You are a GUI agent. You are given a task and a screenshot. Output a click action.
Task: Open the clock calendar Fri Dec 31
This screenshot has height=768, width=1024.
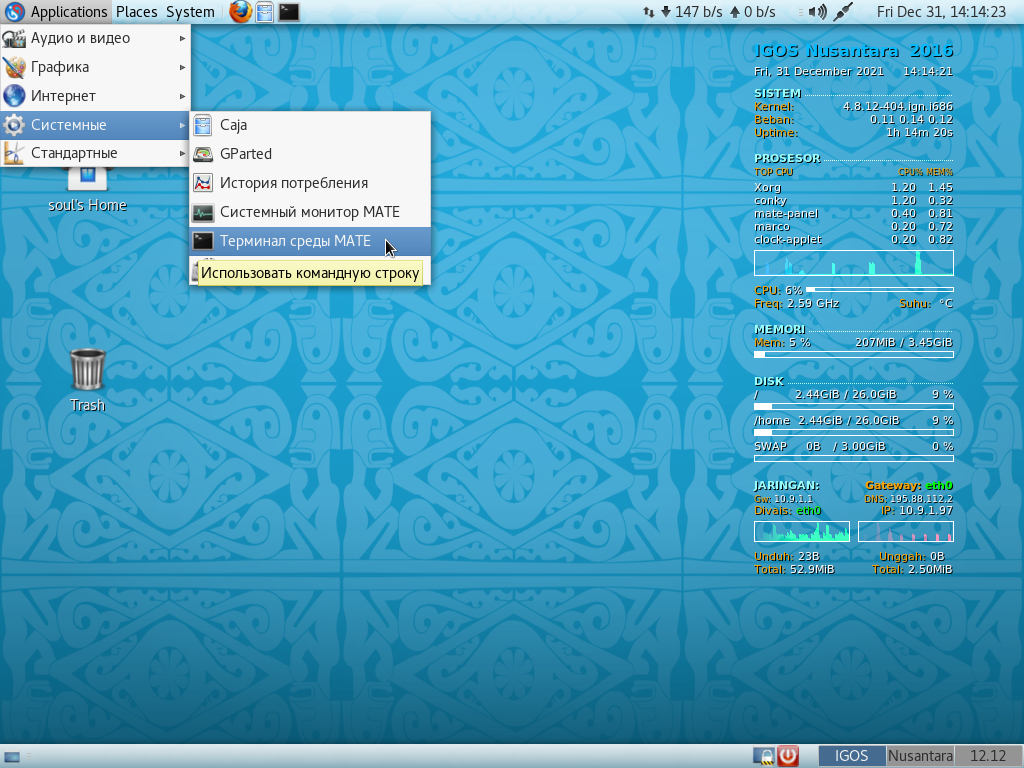[941, 12]
